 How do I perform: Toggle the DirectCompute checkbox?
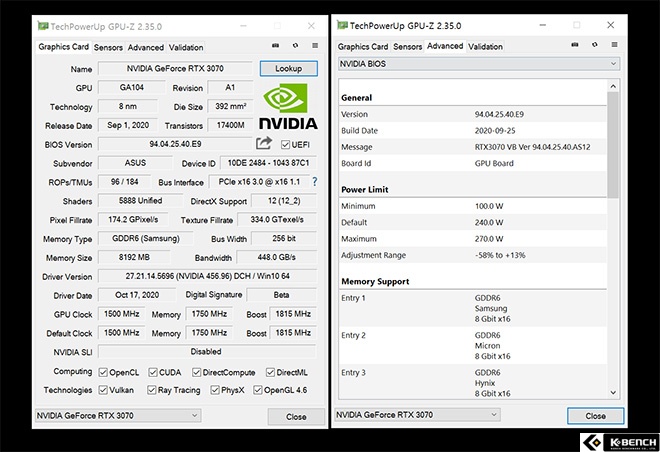(197, 372)
